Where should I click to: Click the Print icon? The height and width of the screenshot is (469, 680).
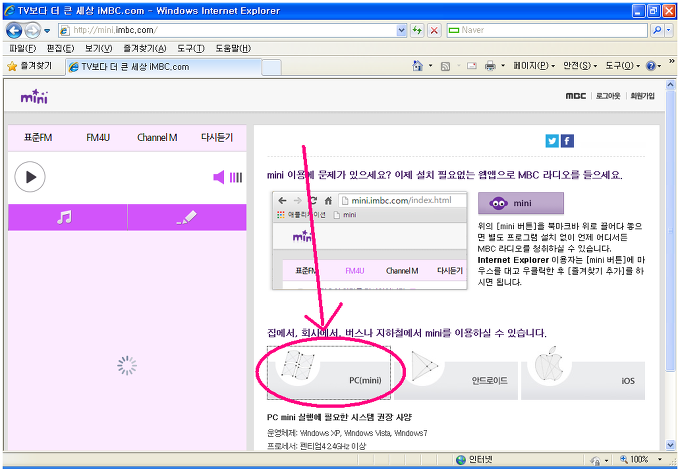click(x=490, y=66)
